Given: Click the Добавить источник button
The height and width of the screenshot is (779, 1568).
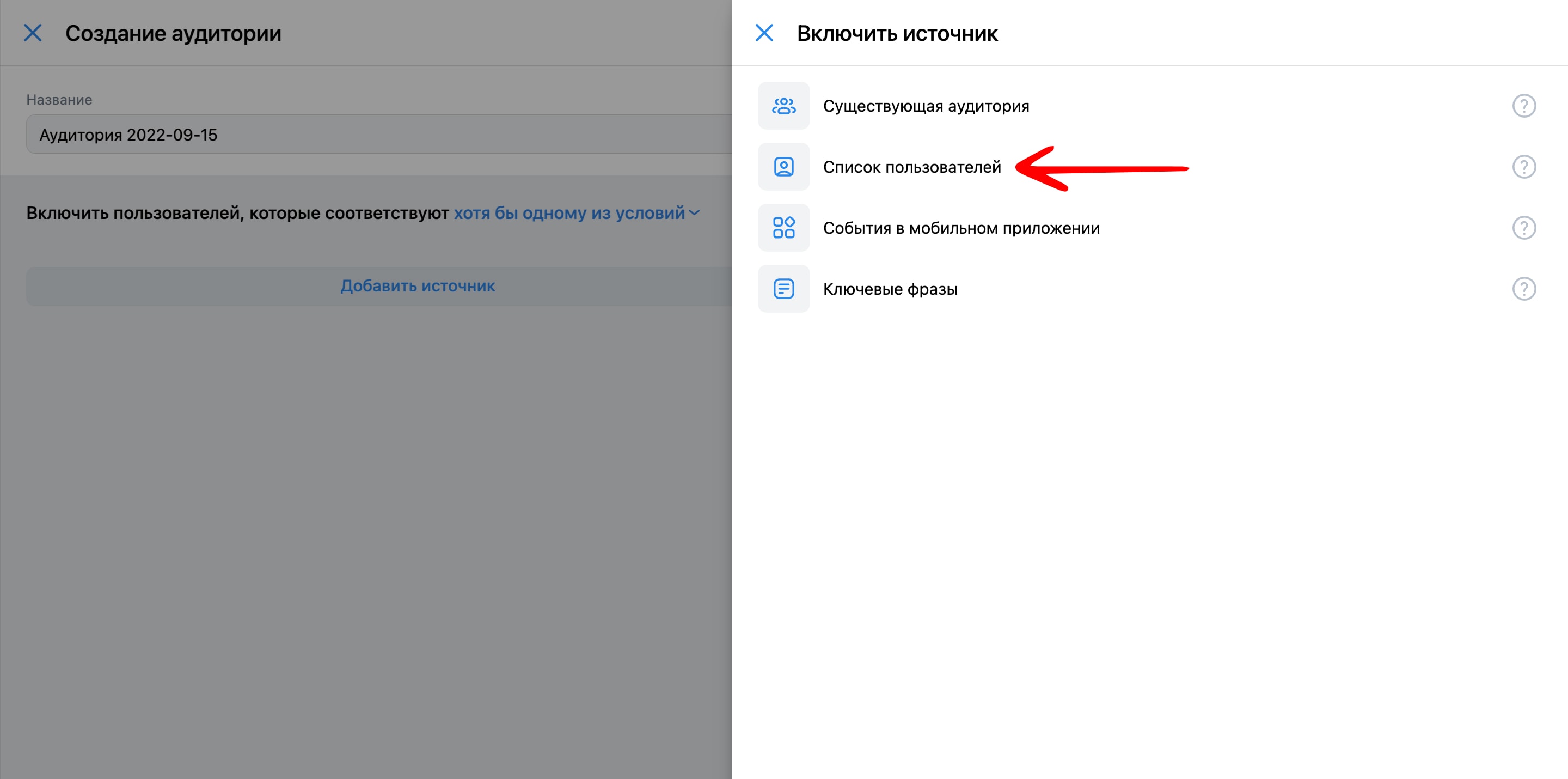Looking at the screenshot, I should click(378, 286).
